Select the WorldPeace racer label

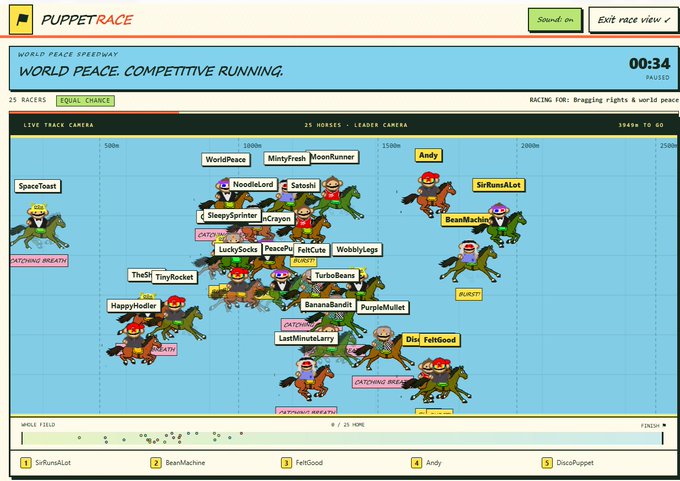click(x=226, y=159)
